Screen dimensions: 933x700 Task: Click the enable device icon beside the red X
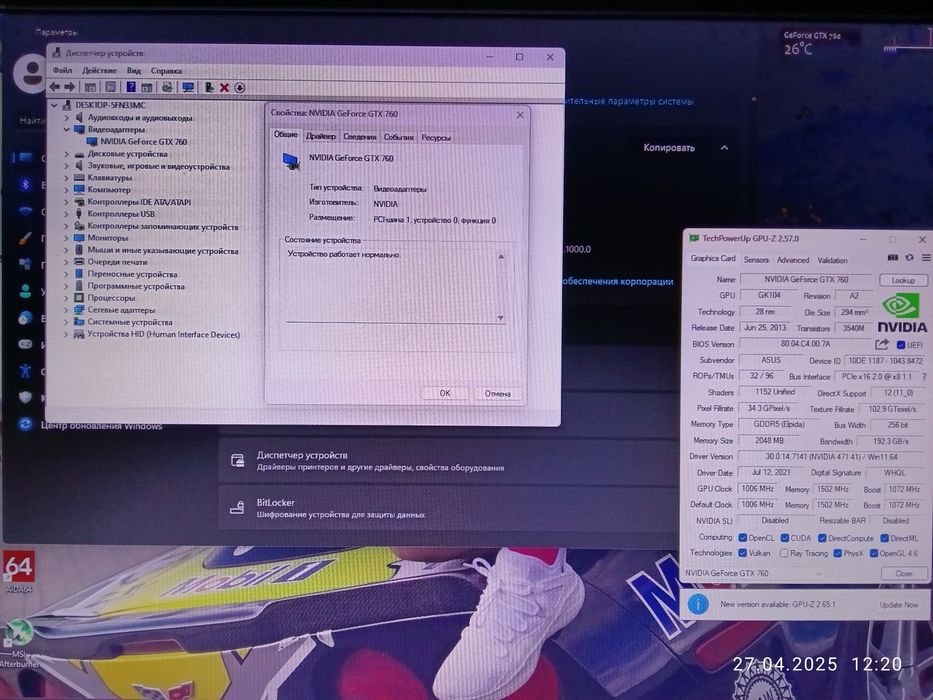pos(209,88)
